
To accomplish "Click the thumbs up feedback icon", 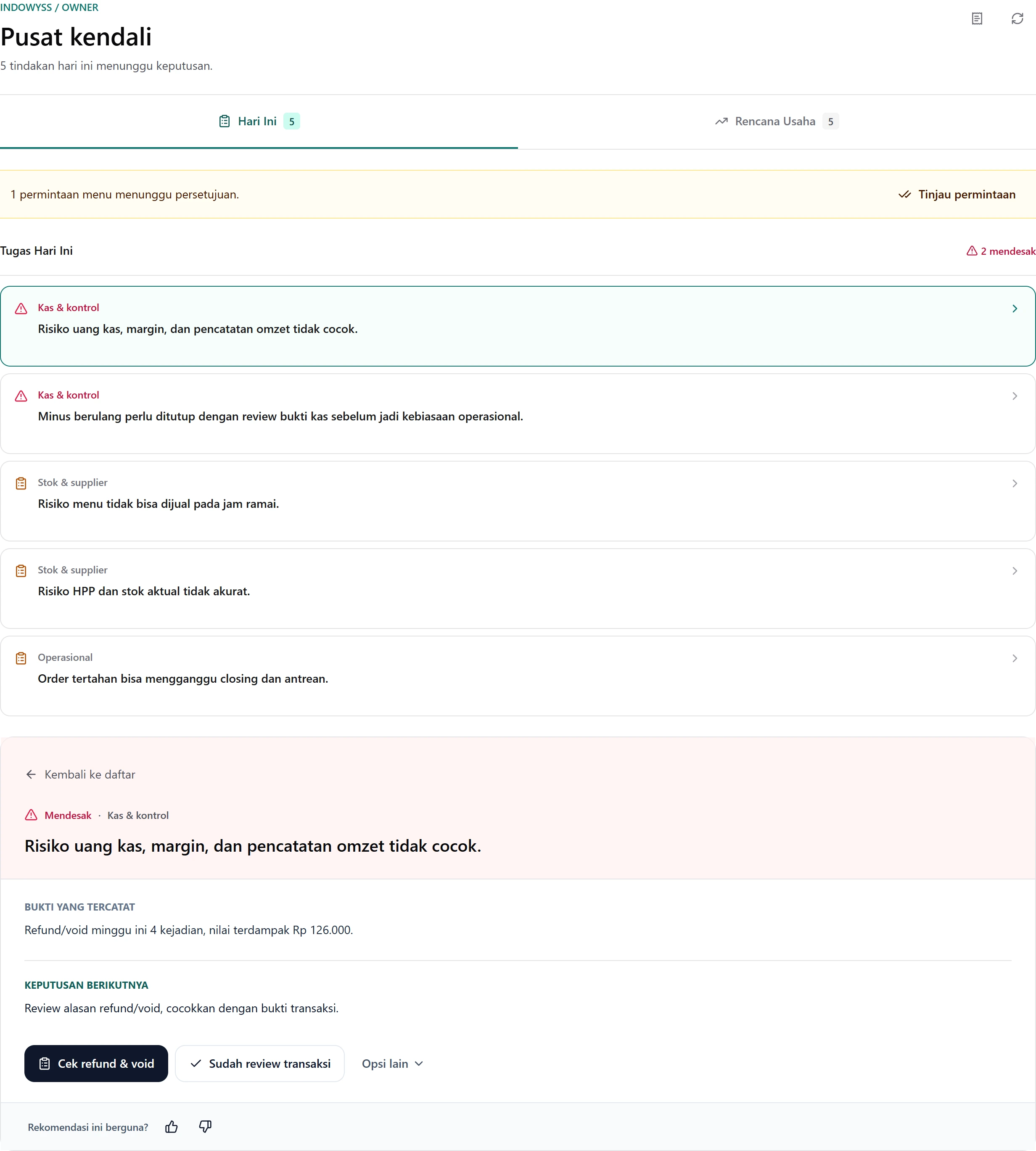I will click(172, 1127).
